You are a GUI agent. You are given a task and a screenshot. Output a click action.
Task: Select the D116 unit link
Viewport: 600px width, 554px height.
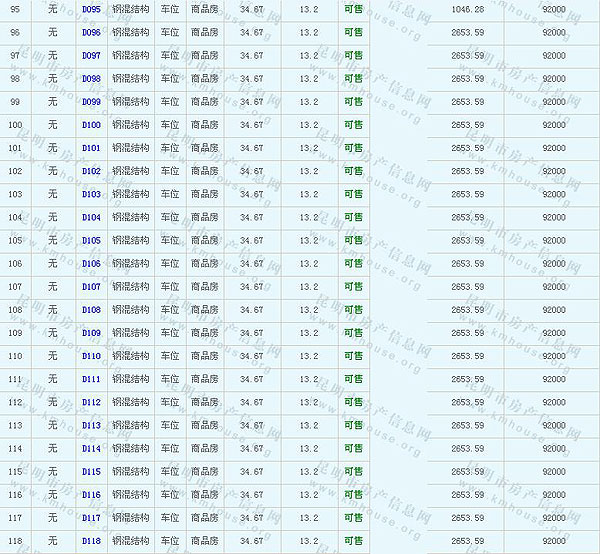coord(91,495)
